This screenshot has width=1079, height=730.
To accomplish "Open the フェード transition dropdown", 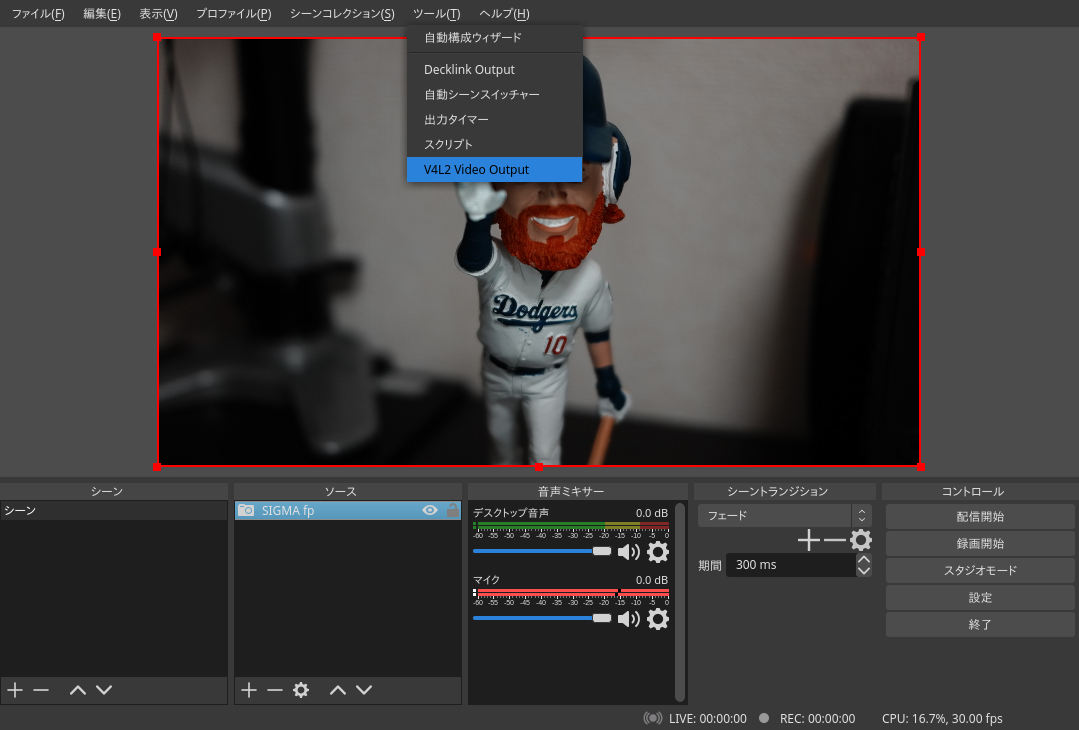I will click(x=784, y=515).
